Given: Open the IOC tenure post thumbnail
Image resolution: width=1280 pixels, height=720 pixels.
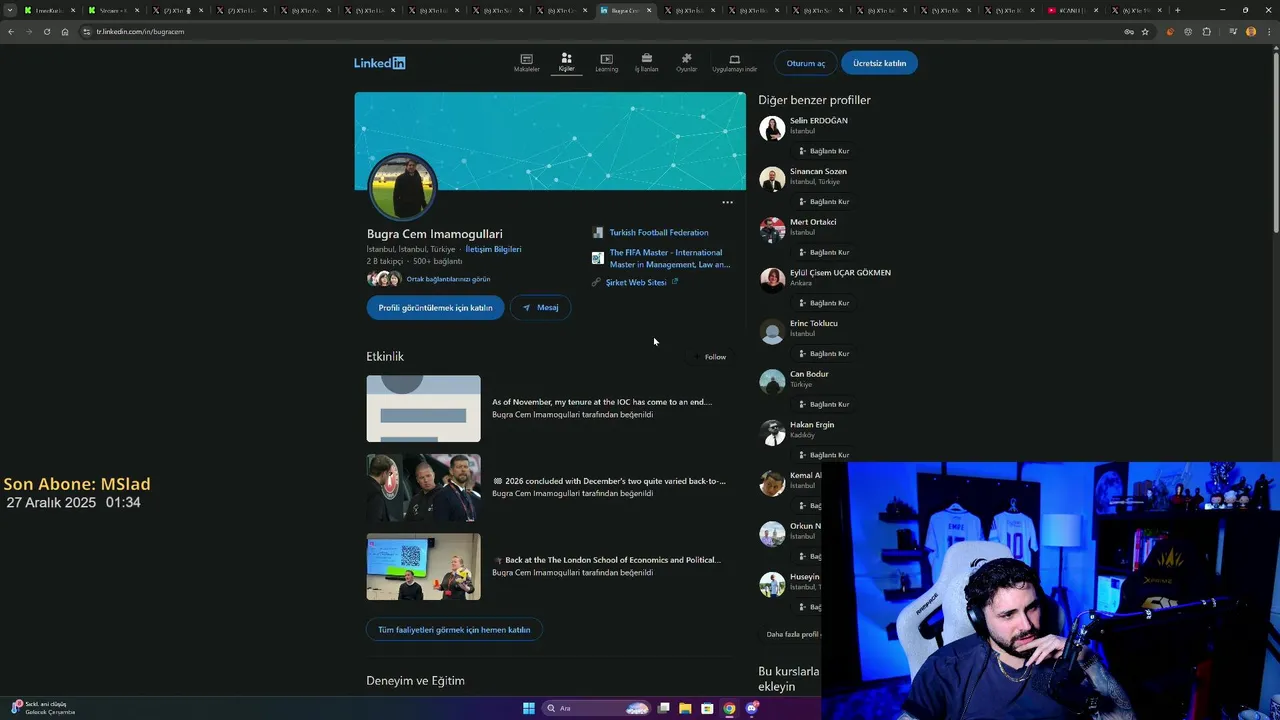Looking at the screenshot, I should tap(423, 409).
